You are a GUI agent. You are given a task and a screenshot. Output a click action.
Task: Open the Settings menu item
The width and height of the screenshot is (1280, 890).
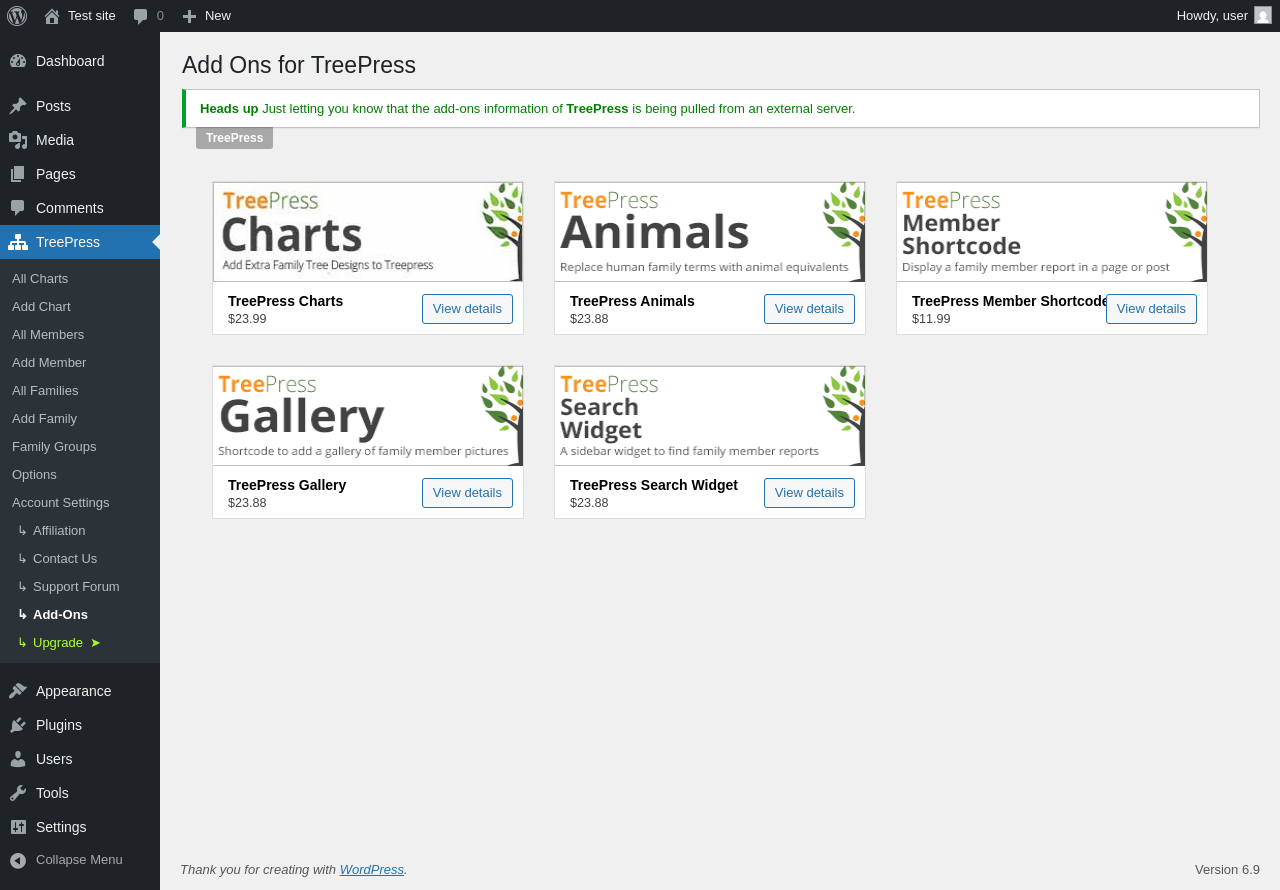click(80, 827)
